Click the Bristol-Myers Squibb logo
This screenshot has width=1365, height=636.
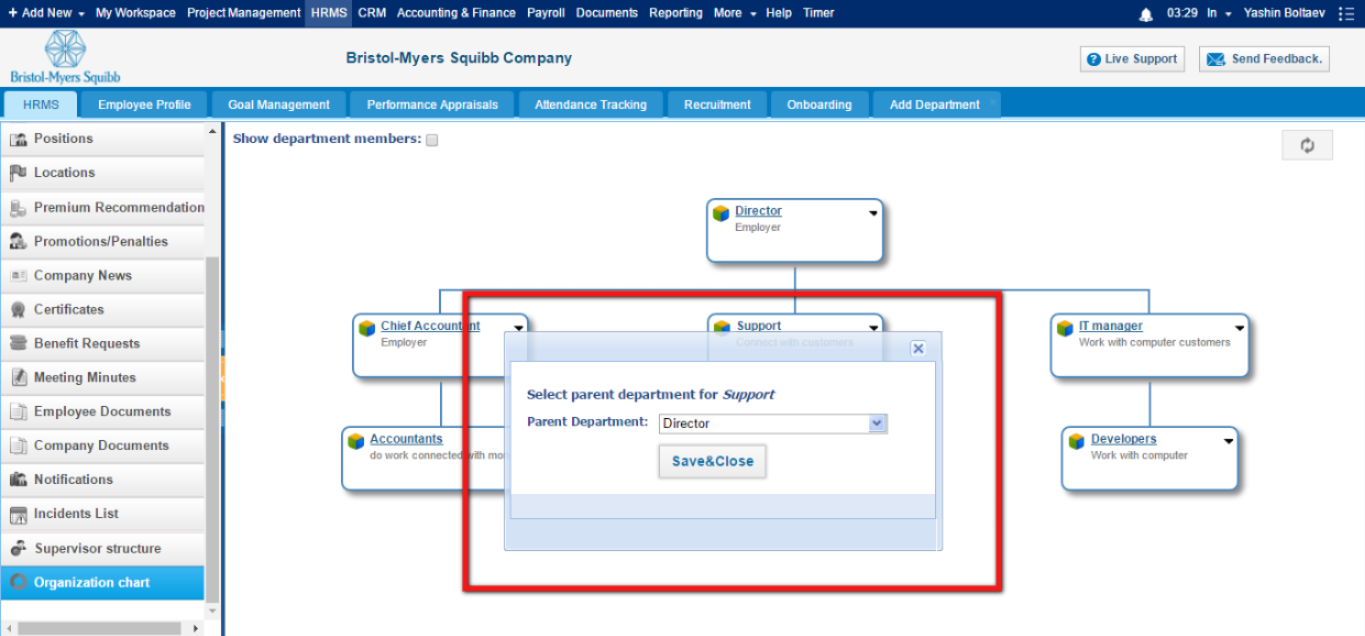[x=65, y=57]
